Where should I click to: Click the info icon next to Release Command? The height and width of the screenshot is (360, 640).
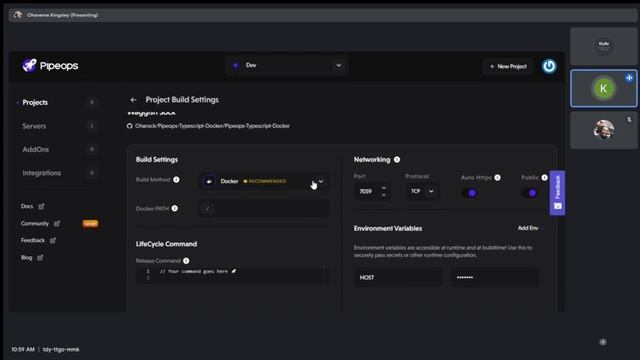pyautogui.click(x=186, y=260)
